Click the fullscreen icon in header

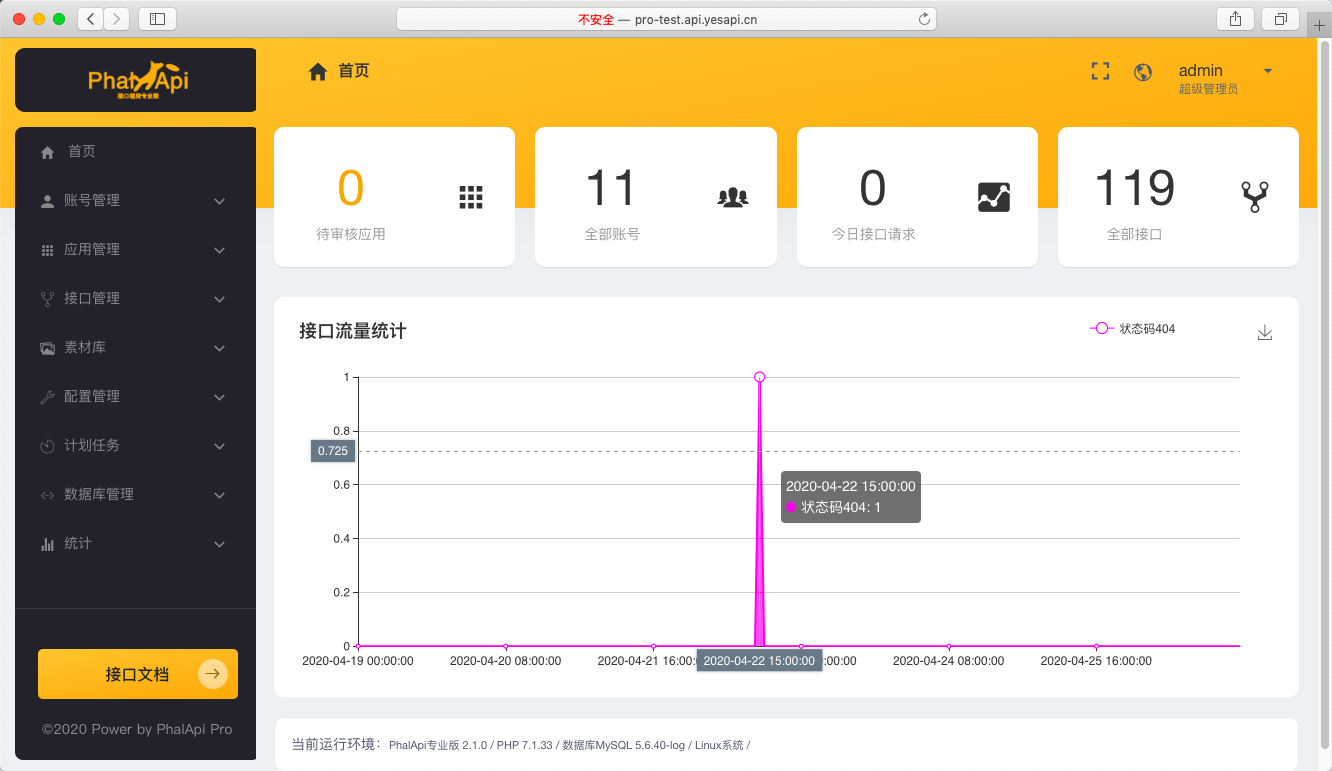(1100, 71)
